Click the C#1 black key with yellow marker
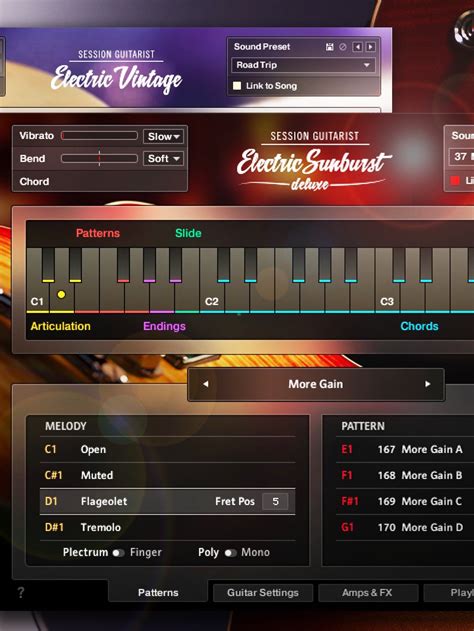Screen dimensions: 474x631 pyautogui.click(x=48, y=265)
